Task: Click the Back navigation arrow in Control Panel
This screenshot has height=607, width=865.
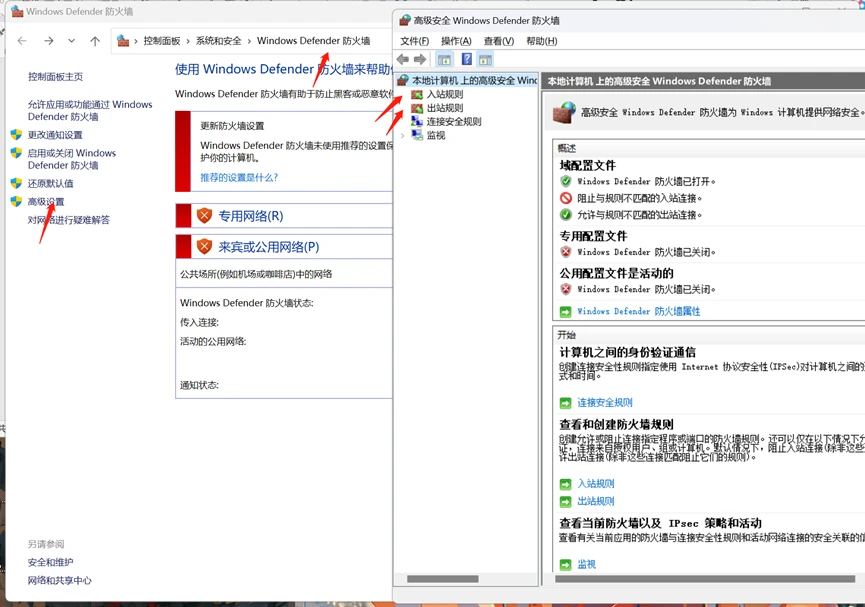Action: 22,41
